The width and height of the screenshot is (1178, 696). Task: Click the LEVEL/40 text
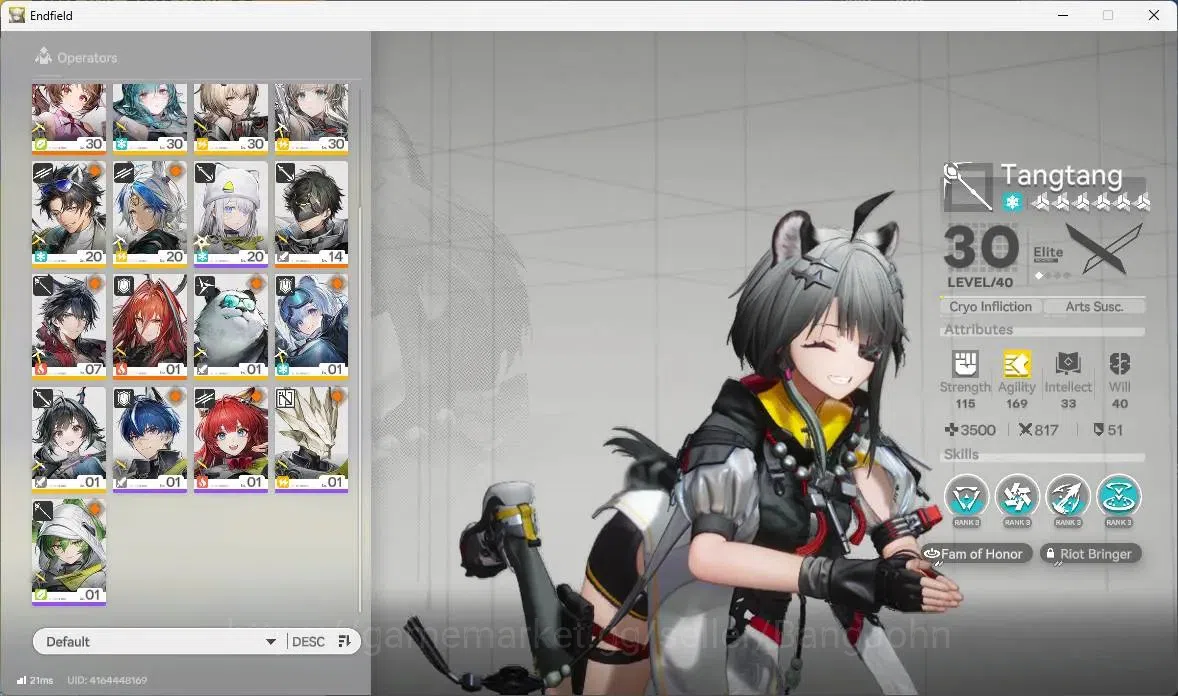tap(980, 283)
